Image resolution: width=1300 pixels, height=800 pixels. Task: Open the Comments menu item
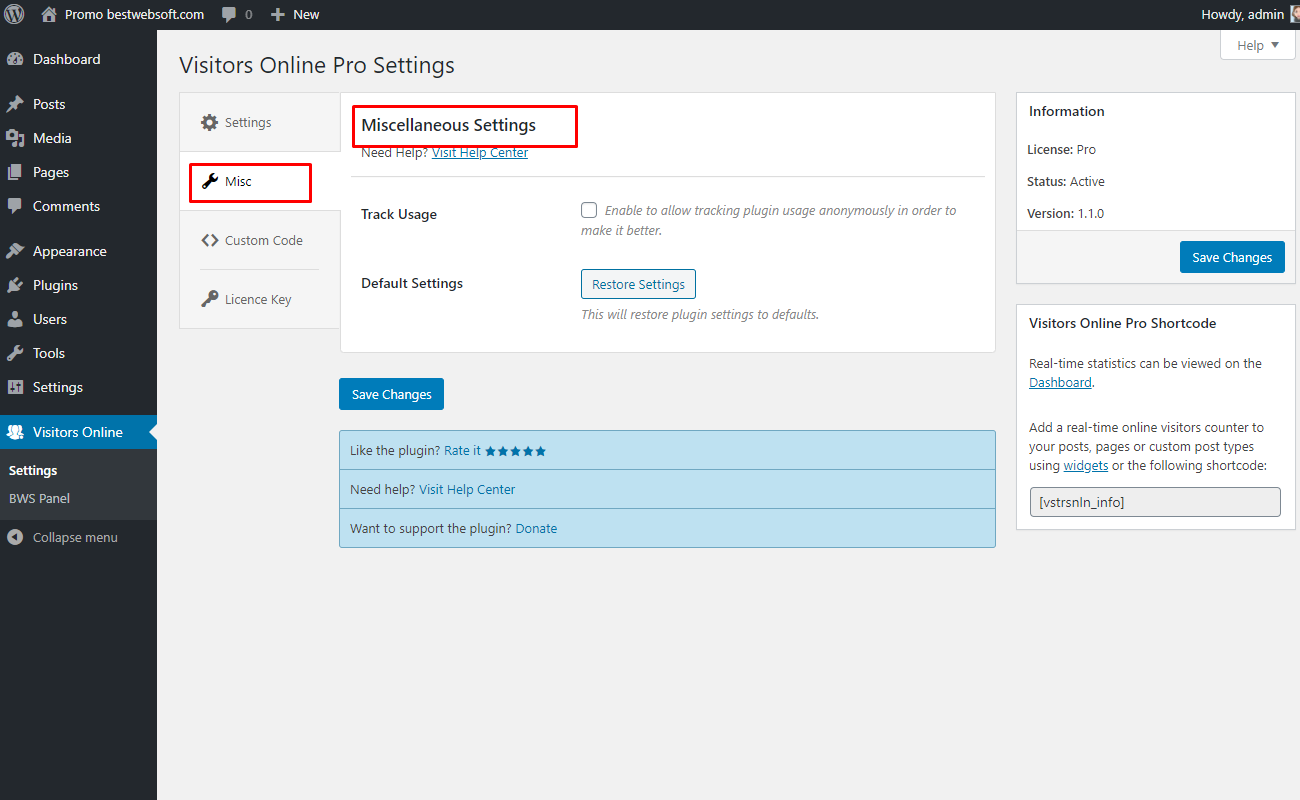tap(78, 206)
